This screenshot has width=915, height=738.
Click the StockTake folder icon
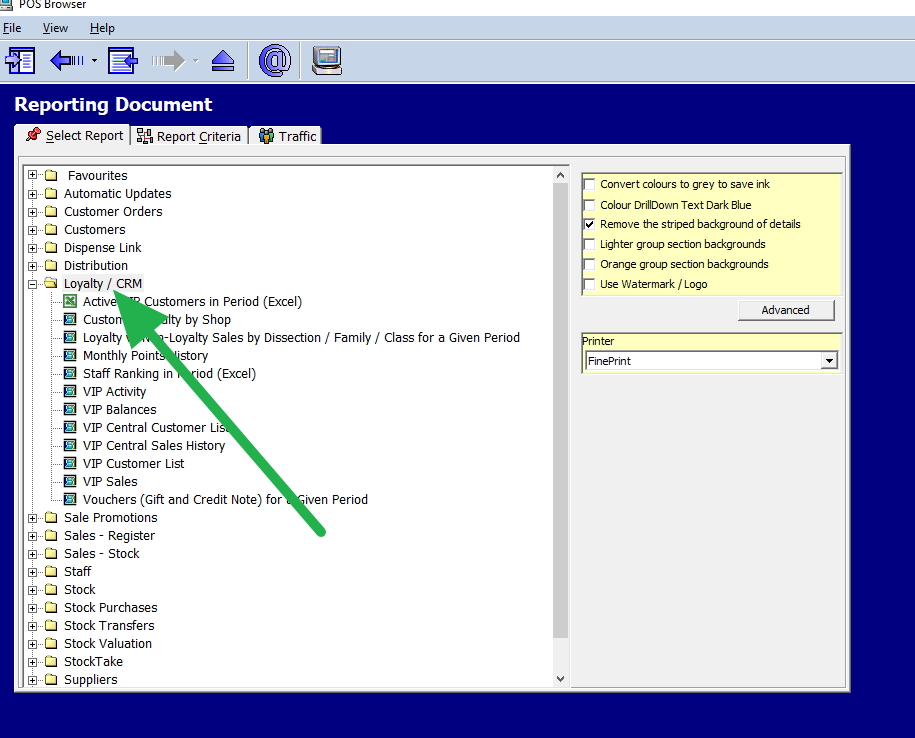pyautogui.click(x=51, y=662)
